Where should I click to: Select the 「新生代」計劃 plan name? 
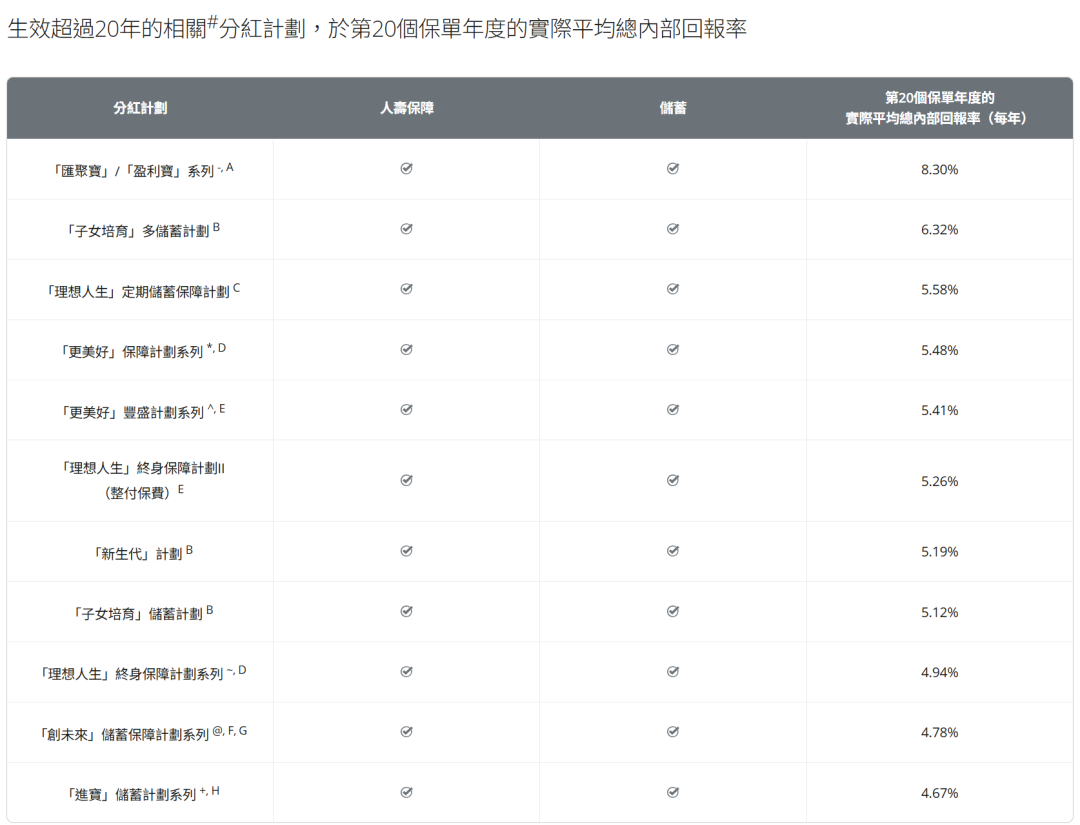pyautogui.click(x=141, y=552)
